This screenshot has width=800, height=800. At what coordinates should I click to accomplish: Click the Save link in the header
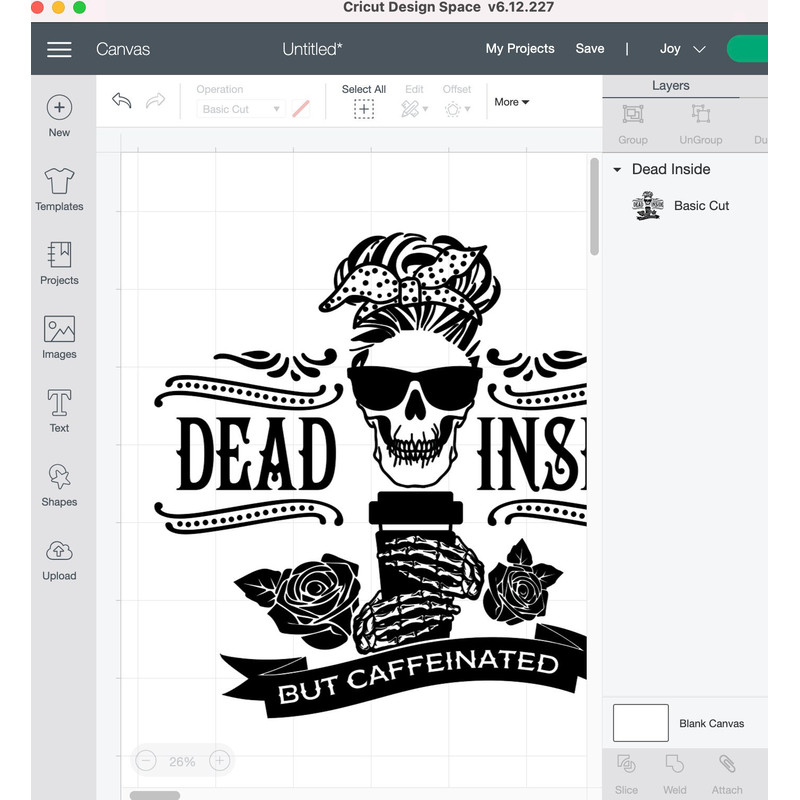pos(590,48)
